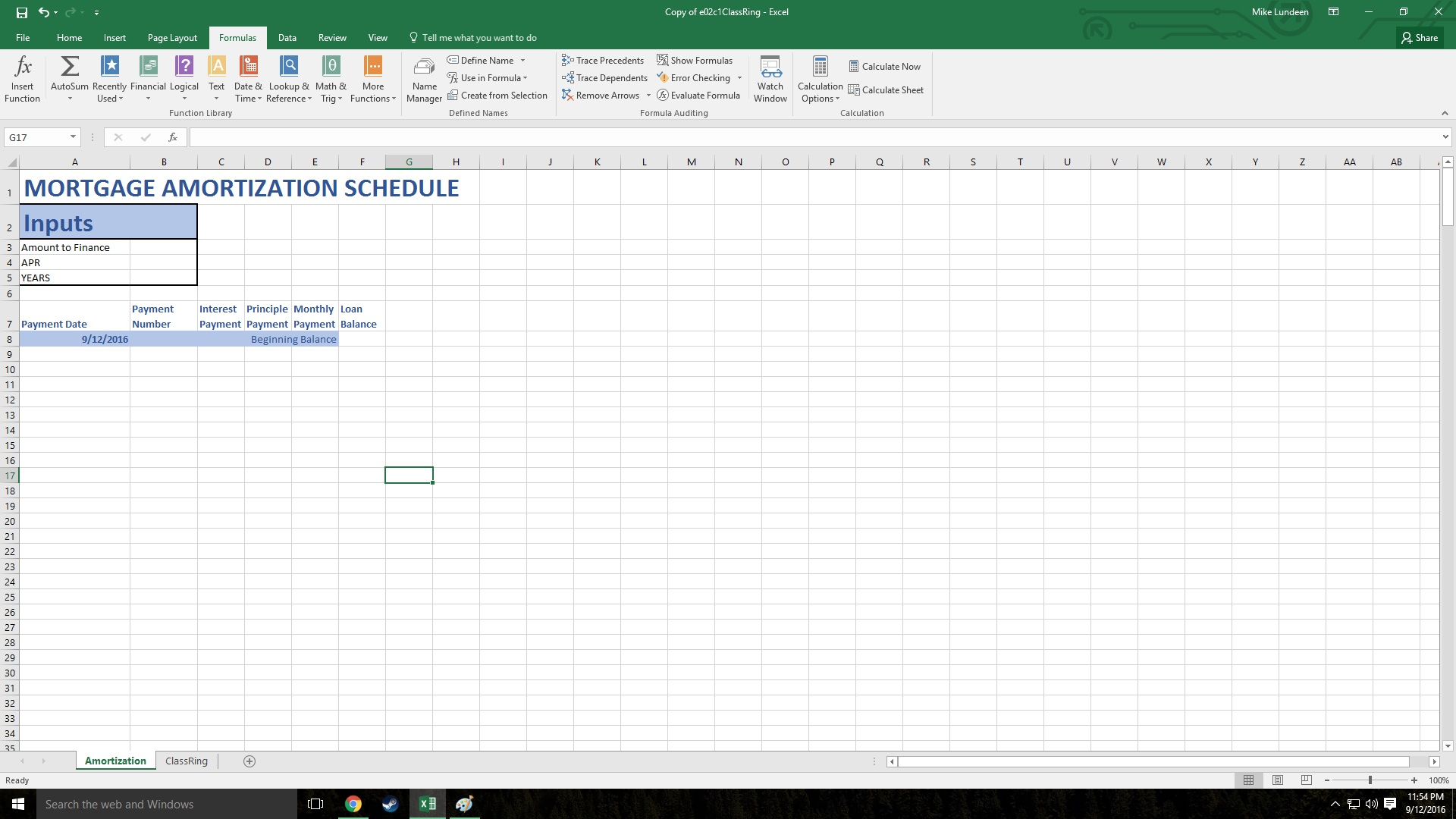The image size is (1456, 819).
Task: Click Evaluate Formula
Action: [698, 95]
